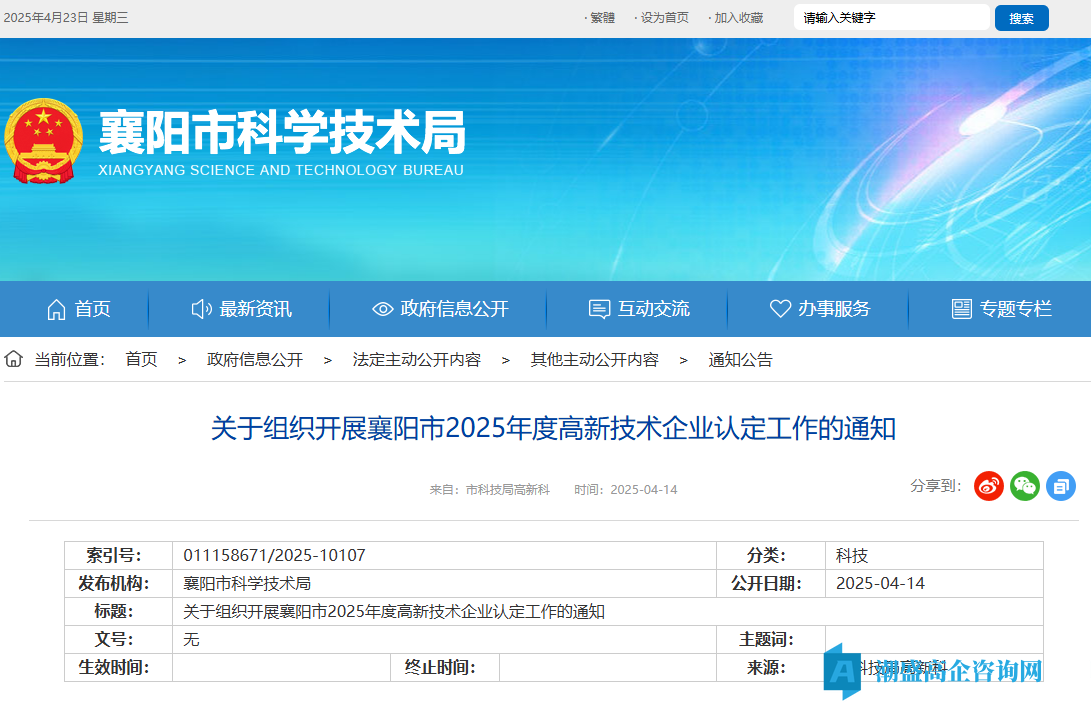Click 其他主动公开内容 breadcrumb link
This screenshot has width=1091, height=706.
click(594, 360)
